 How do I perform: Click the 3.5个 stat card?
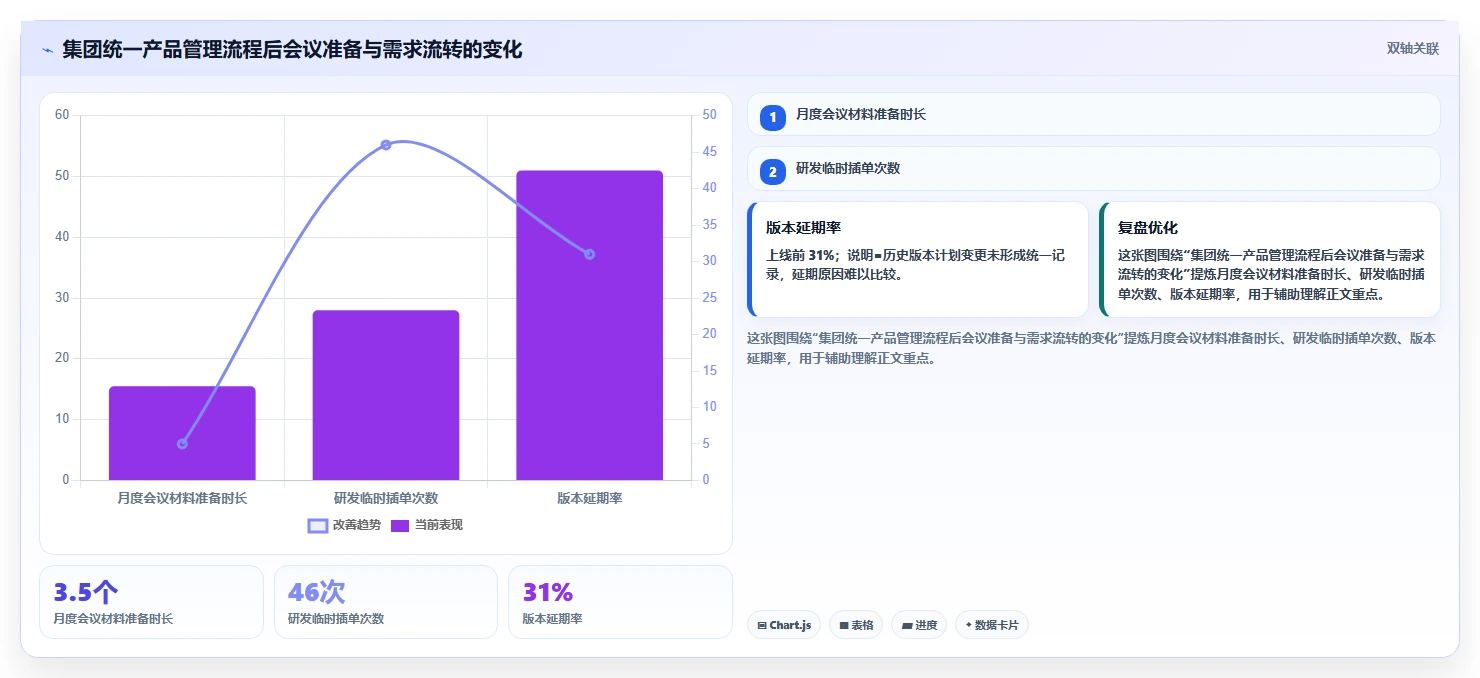tap(151, 602)
